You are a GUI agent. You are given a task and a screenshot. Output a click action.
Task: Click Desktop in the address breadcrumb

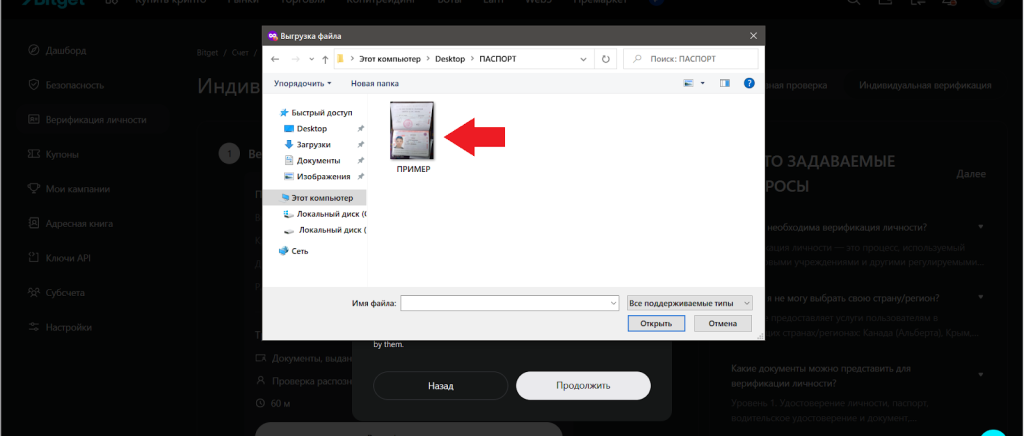pyautogui.click(x=449, y=60)
